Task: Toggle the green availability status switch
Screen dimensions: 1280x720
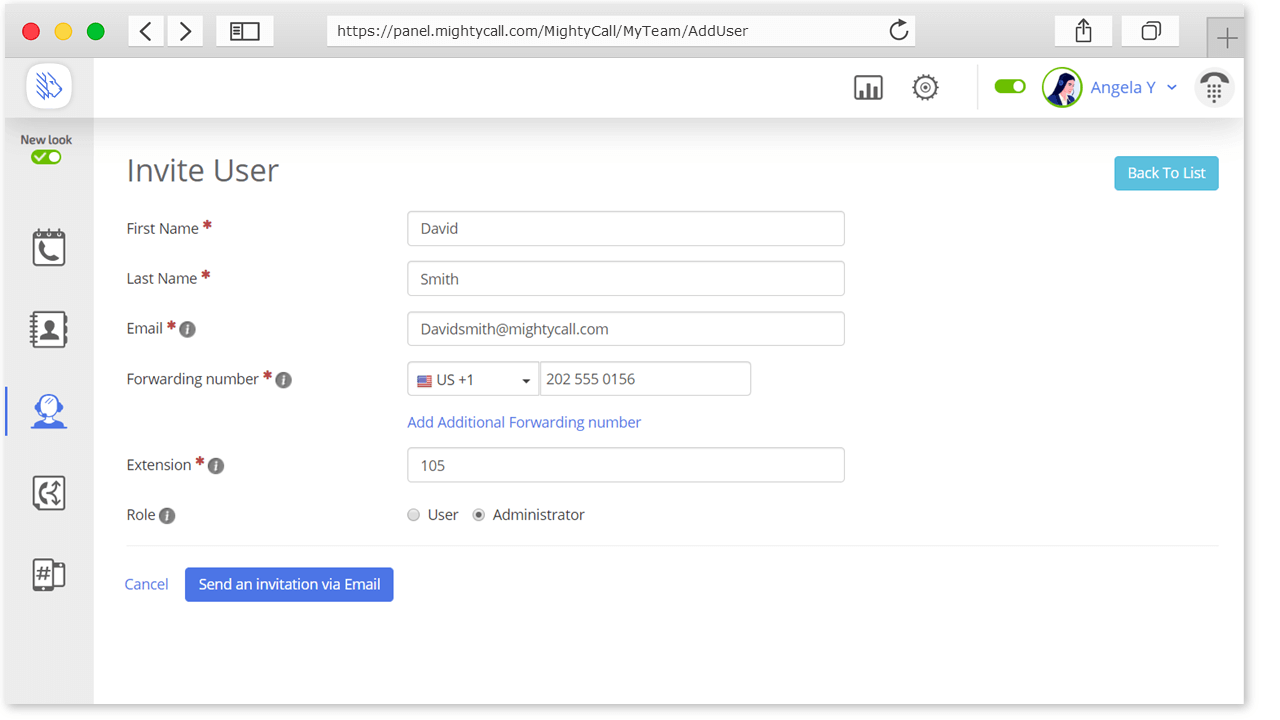Action: (1010, 87)
